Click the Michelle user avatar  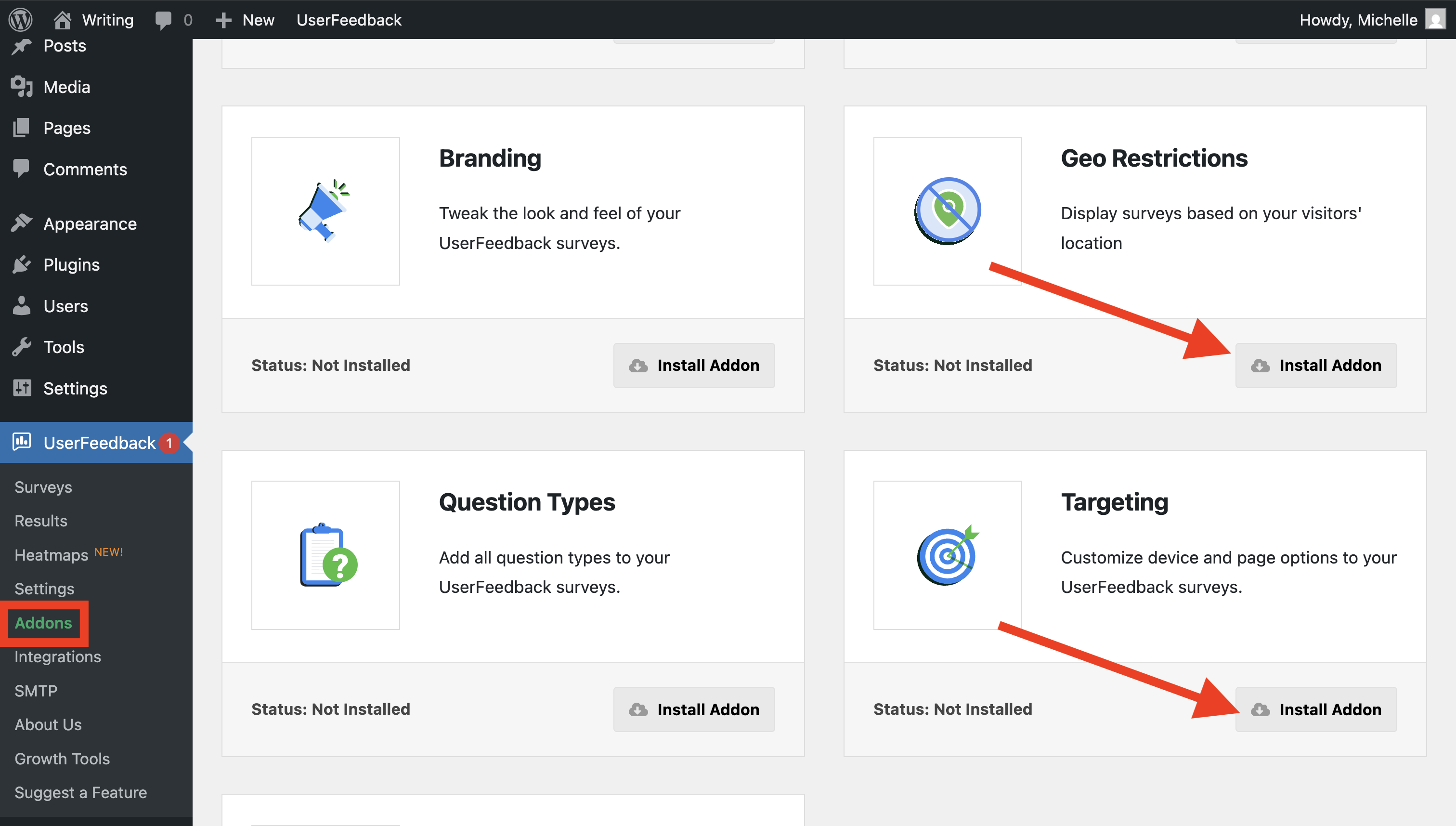click(1436, 20)
